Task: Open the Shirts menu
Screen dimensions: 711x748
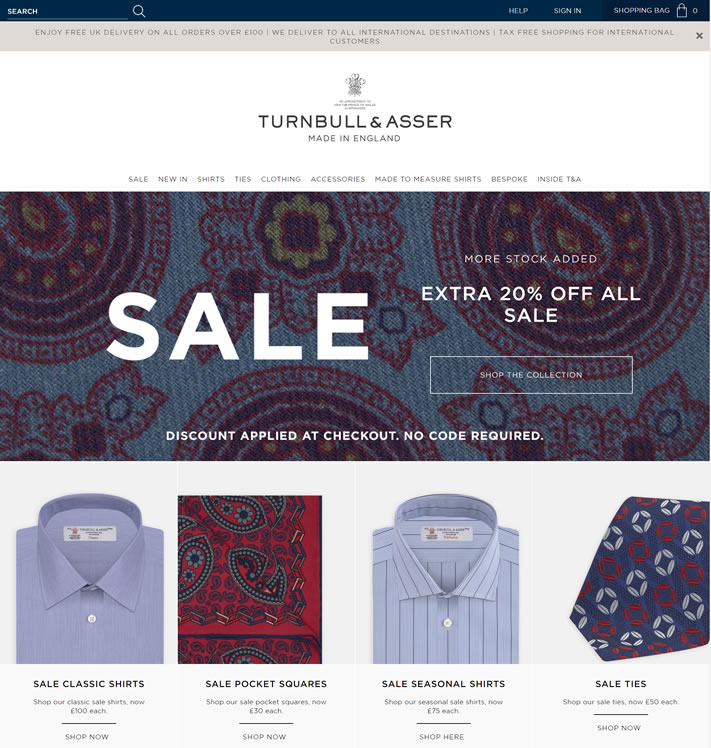Action: tap(211, 179)
